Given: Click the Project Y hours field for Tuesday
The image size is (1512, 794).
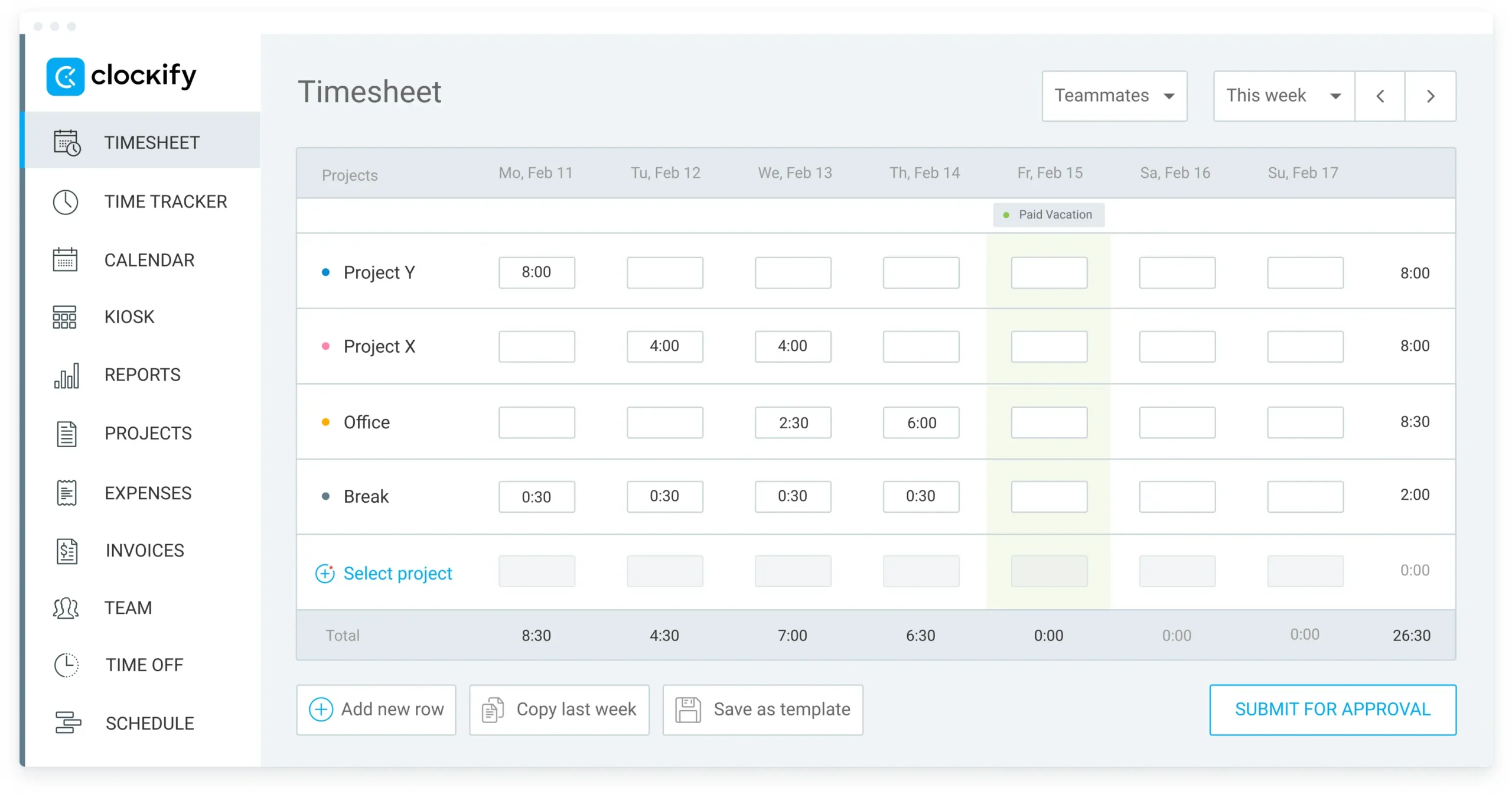Looking at the screenshot, I should click(x=664, y=272).
